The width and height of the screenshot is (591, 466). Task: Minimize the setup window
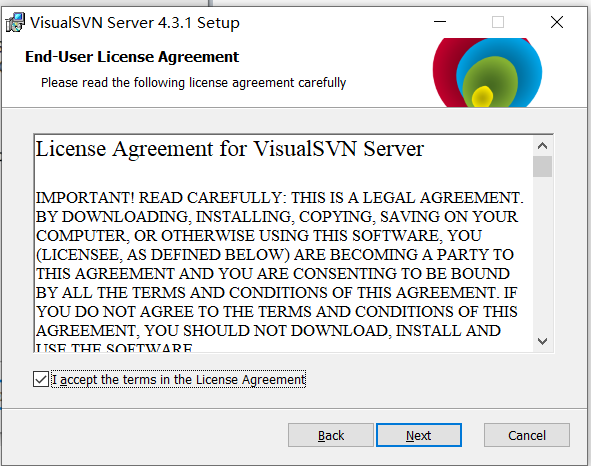click(440, 22)
